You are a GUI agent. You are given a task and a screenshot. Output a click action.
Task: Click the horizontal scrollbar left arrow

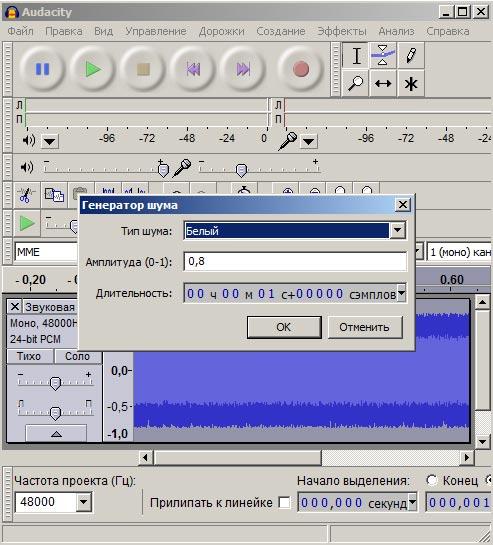(145, 457)
